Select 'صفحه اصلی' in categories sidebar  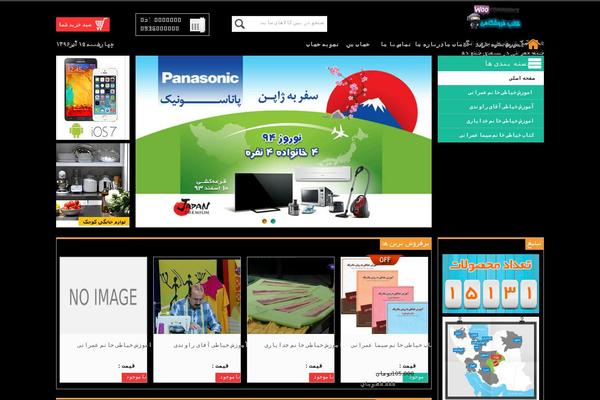tap(491, 78)
